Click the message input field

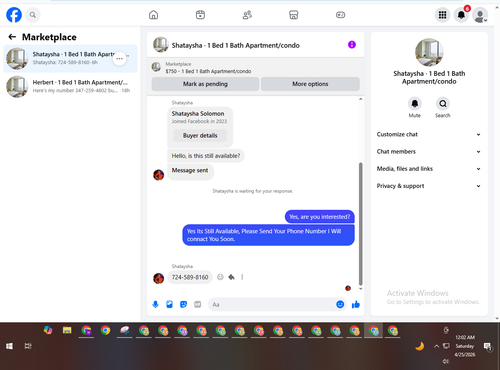pos(271,304)
